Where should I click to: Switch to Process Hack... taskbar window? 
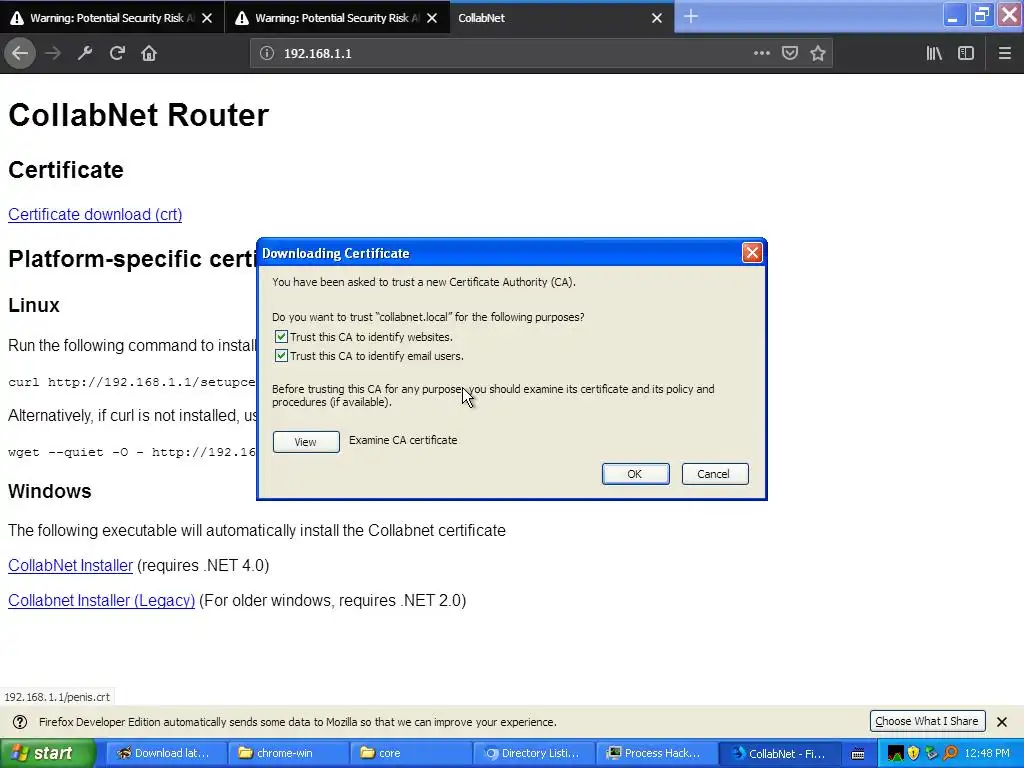tap(656, 753)
